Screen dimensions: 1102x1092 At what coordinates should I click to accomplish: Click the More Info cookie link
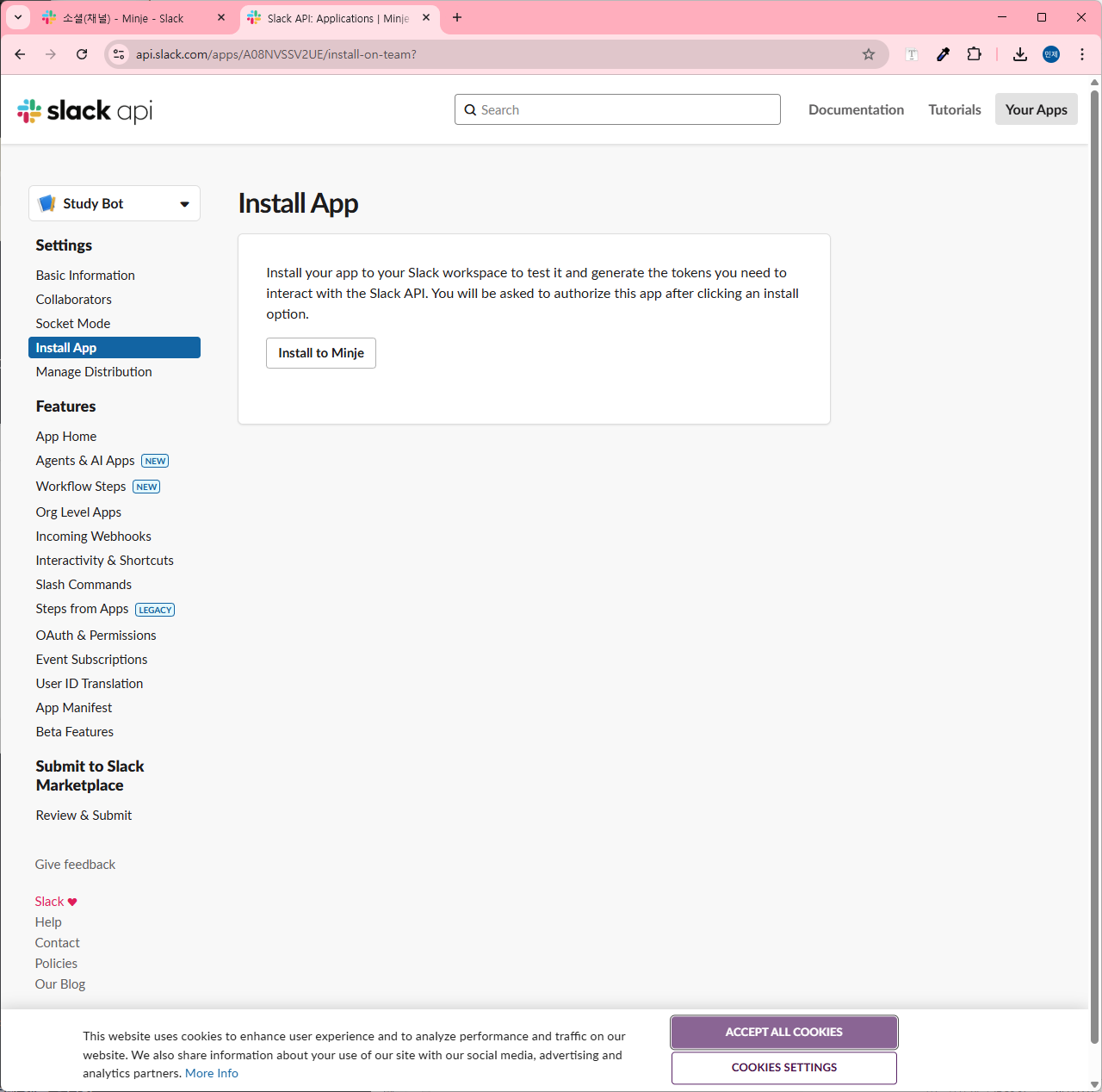212,1074
